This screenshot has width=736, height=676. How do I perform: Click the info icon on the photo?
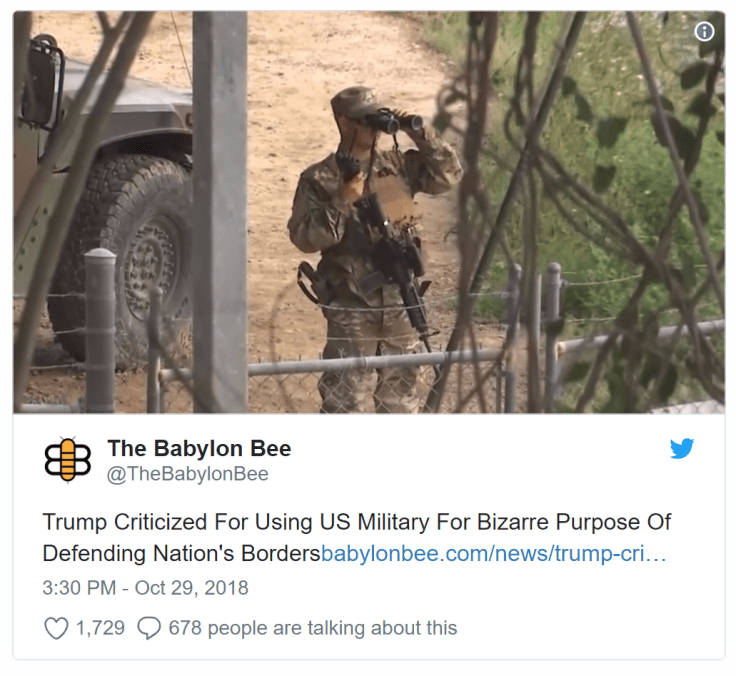pyautogui.click(x=704, y=32)
